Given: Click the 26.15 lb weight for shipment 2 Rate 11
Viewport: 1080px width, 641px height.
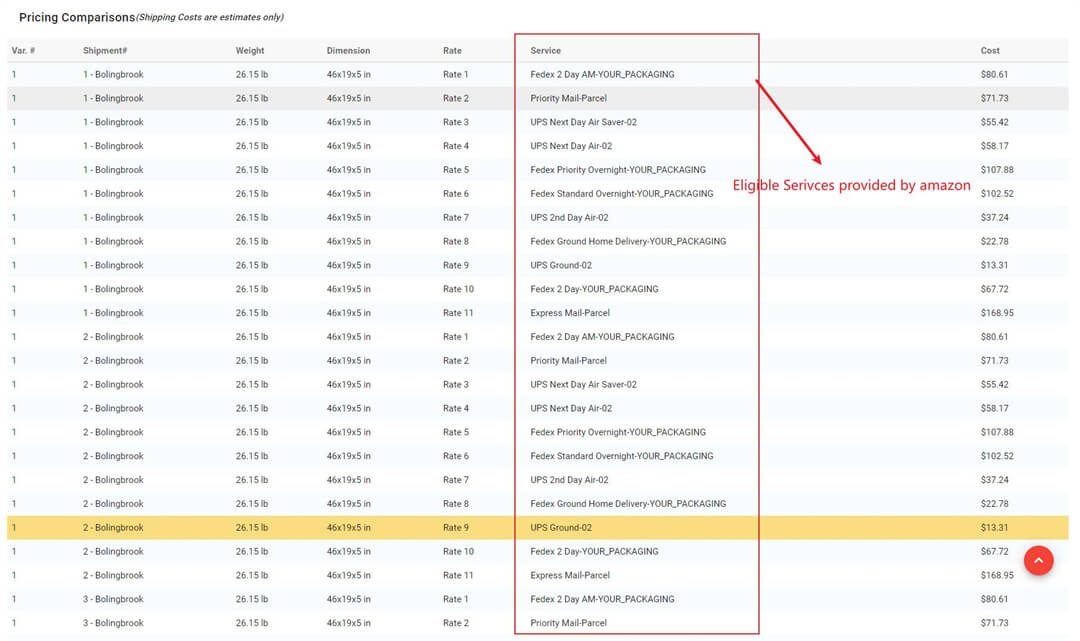Looking at the screenshot, I should (x=252, y=576).
